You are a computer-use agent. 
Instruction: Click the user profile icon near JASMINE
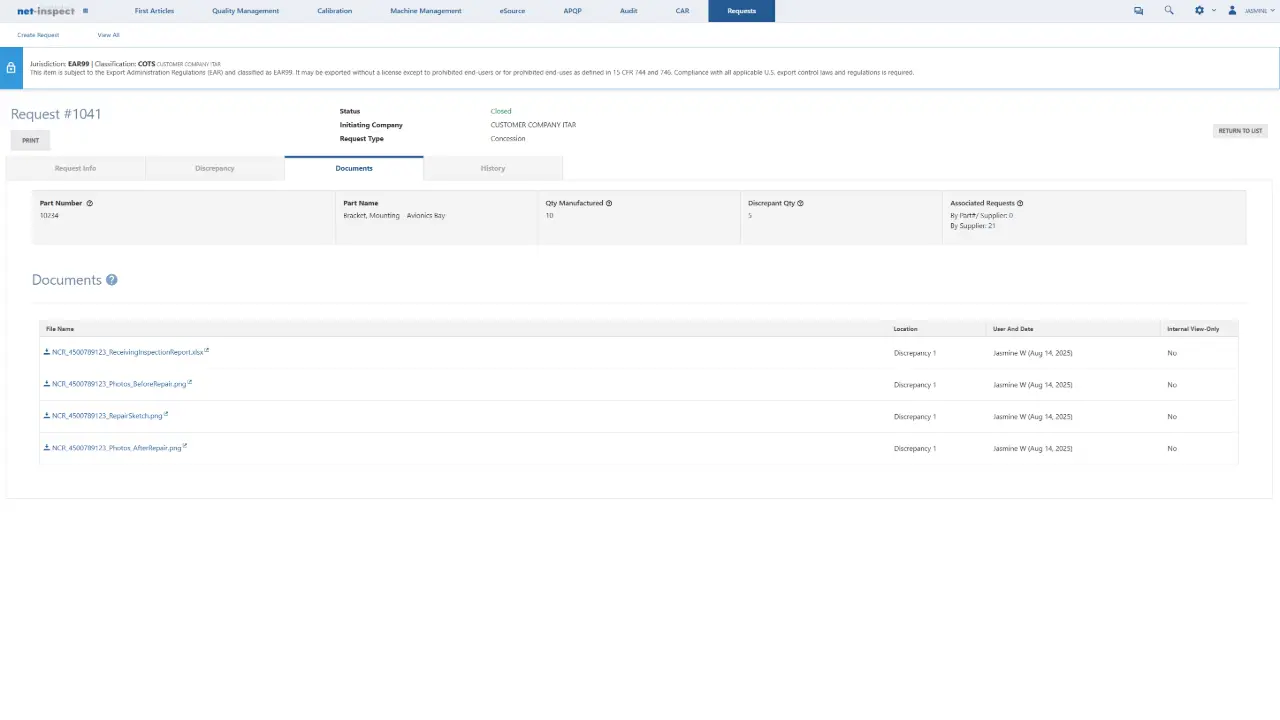point(1231,10)
